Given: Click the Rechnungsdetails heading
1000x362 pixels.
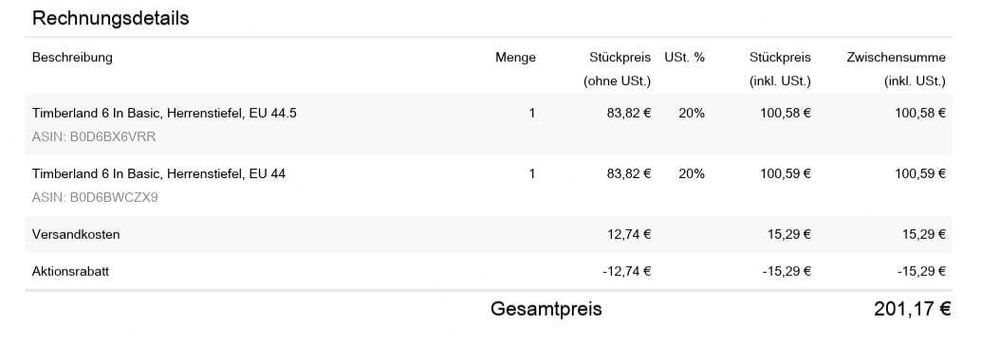Looking at the screenshot, I should pos(110,18).
